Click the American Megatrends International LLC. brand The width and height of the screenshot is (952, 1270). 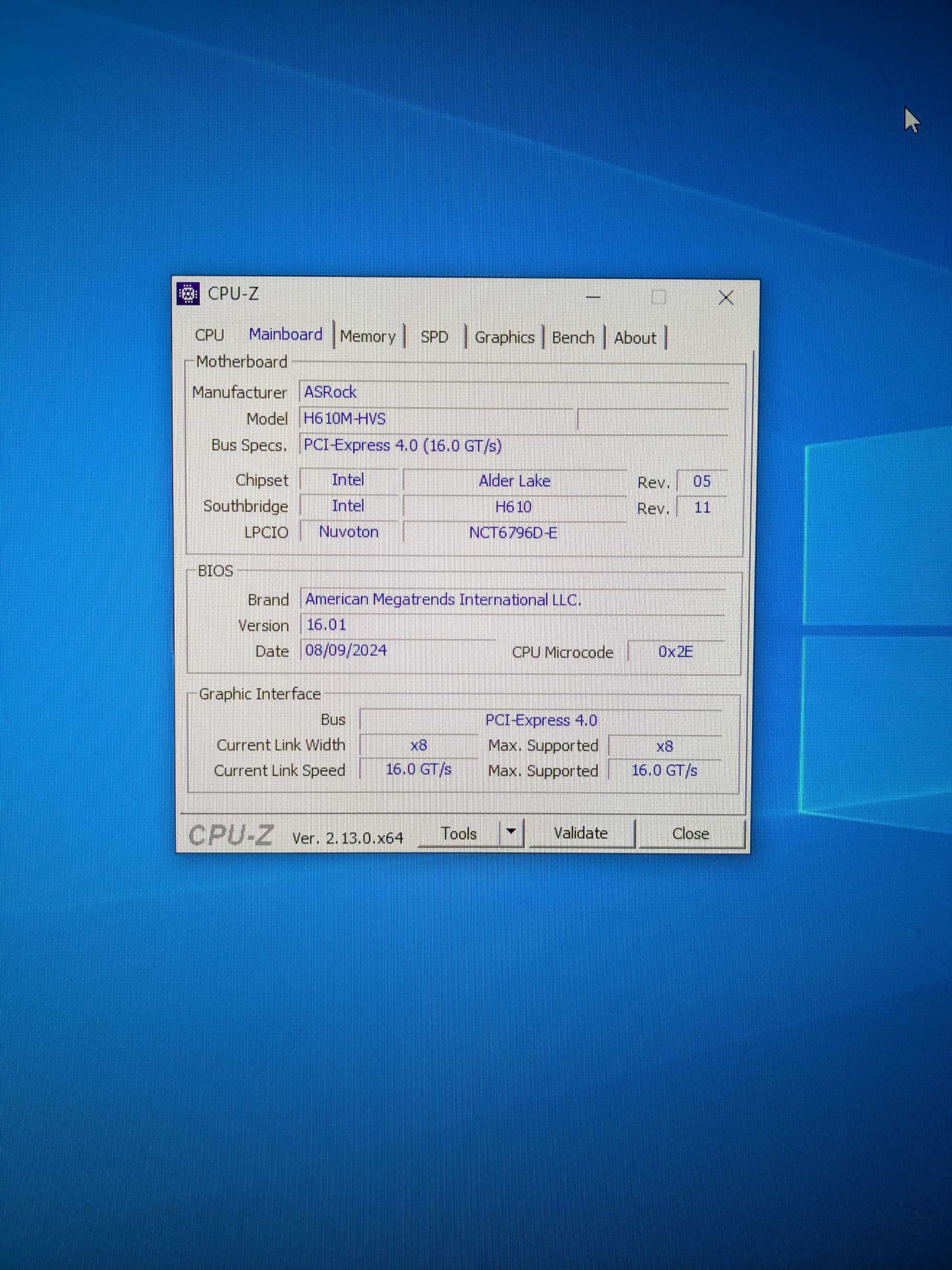point(513,600)
